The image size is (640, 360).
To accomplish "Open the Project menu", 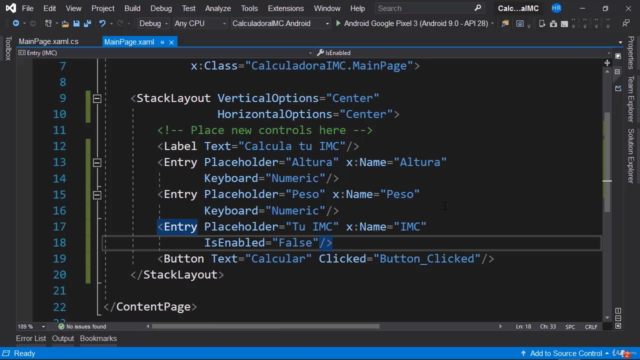I will click(103, 8).
